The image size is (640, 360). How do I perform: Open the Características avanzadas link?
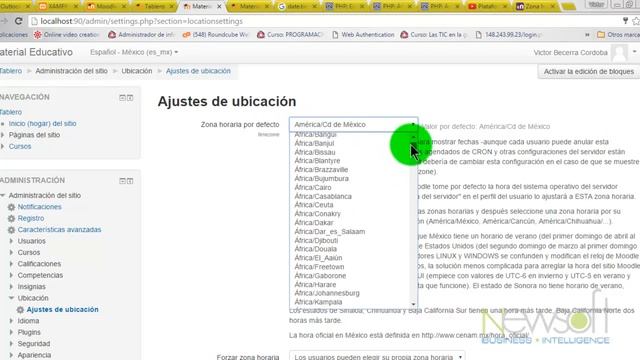point(59,230)
